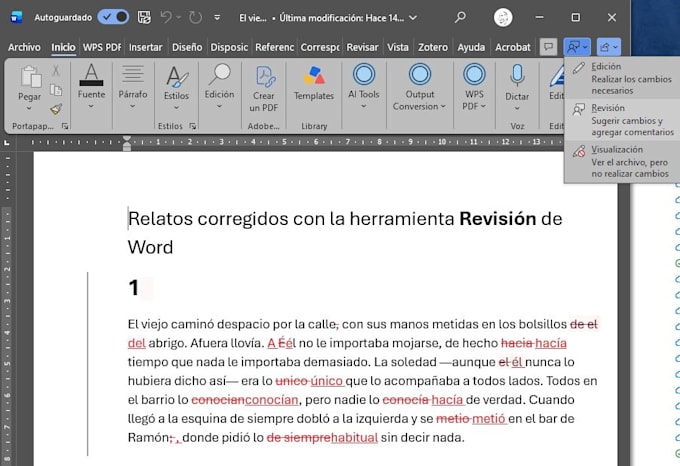Click the struck-through phrase 'de siempre'

pos(298,437)
